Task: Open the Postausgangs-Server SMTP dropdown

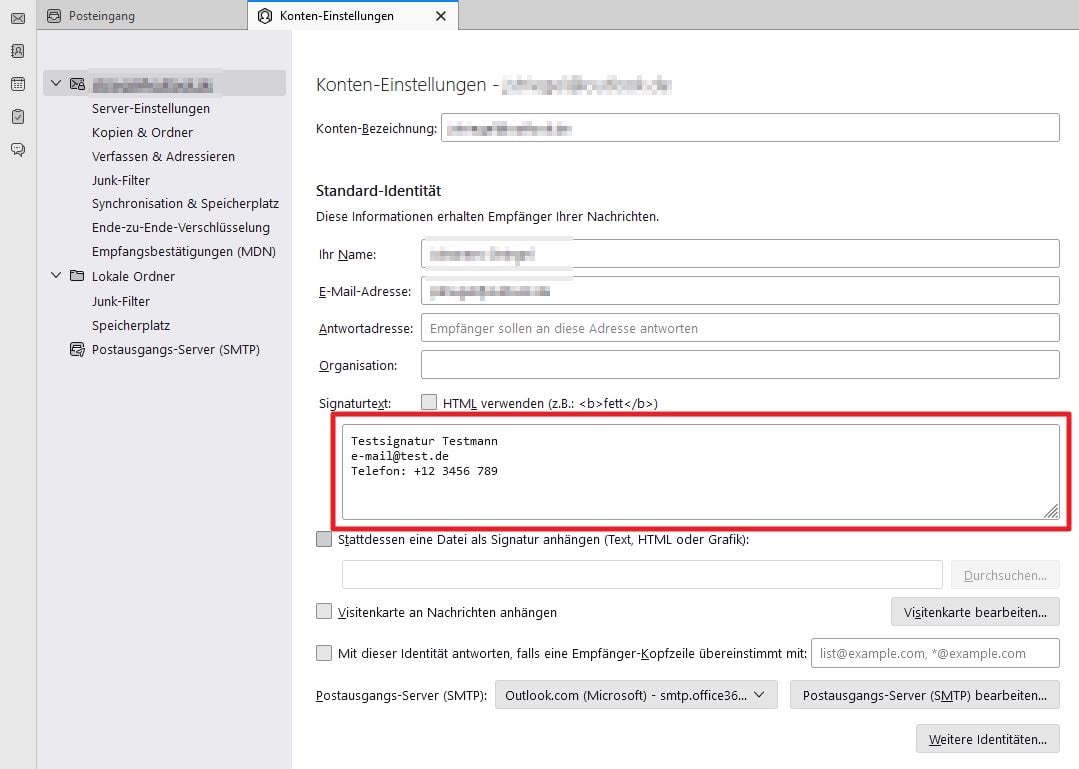Action: (636, 694)
